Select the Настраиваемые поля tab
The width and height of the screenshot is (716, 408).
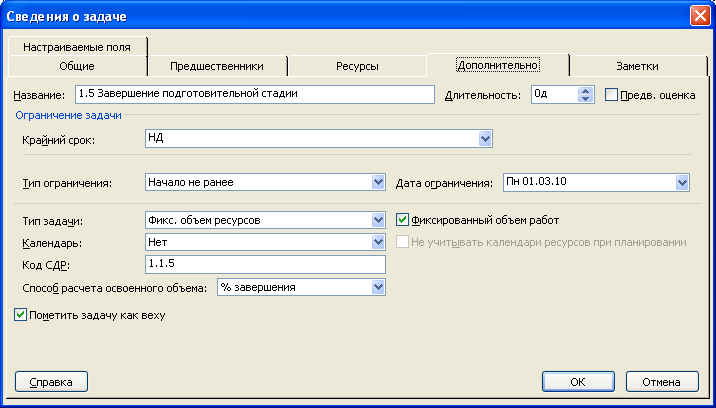[x=77, y=47]
